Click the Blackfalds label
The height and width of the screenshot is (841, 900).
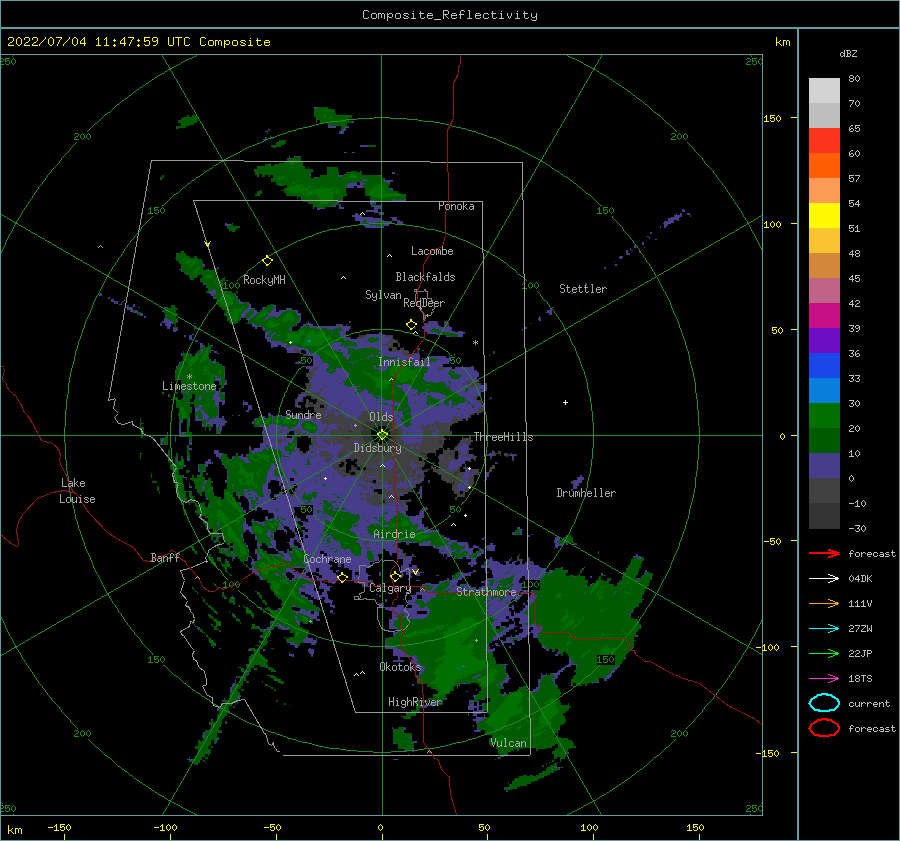(x=425, y=277)
